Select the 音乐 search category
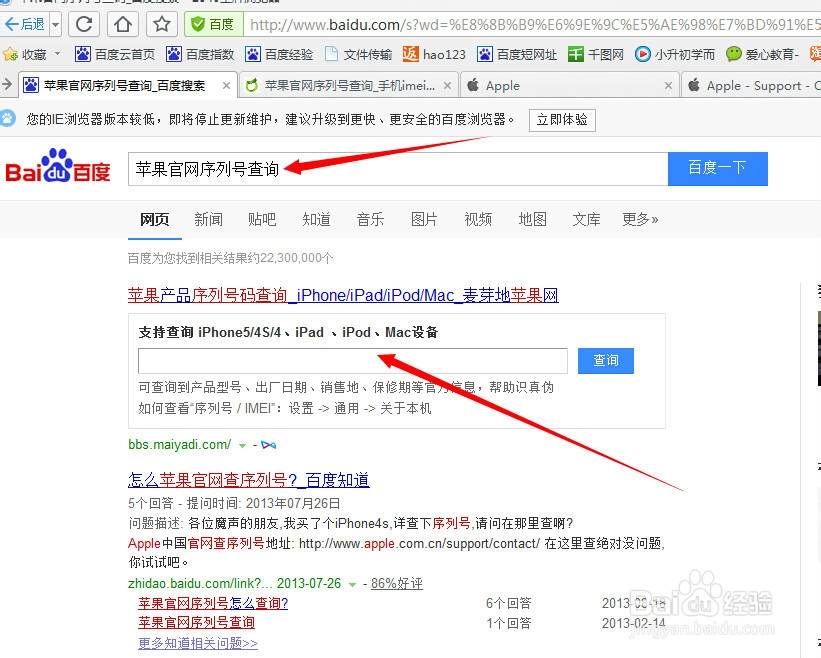The image size is (821, 658). point(370,219)
